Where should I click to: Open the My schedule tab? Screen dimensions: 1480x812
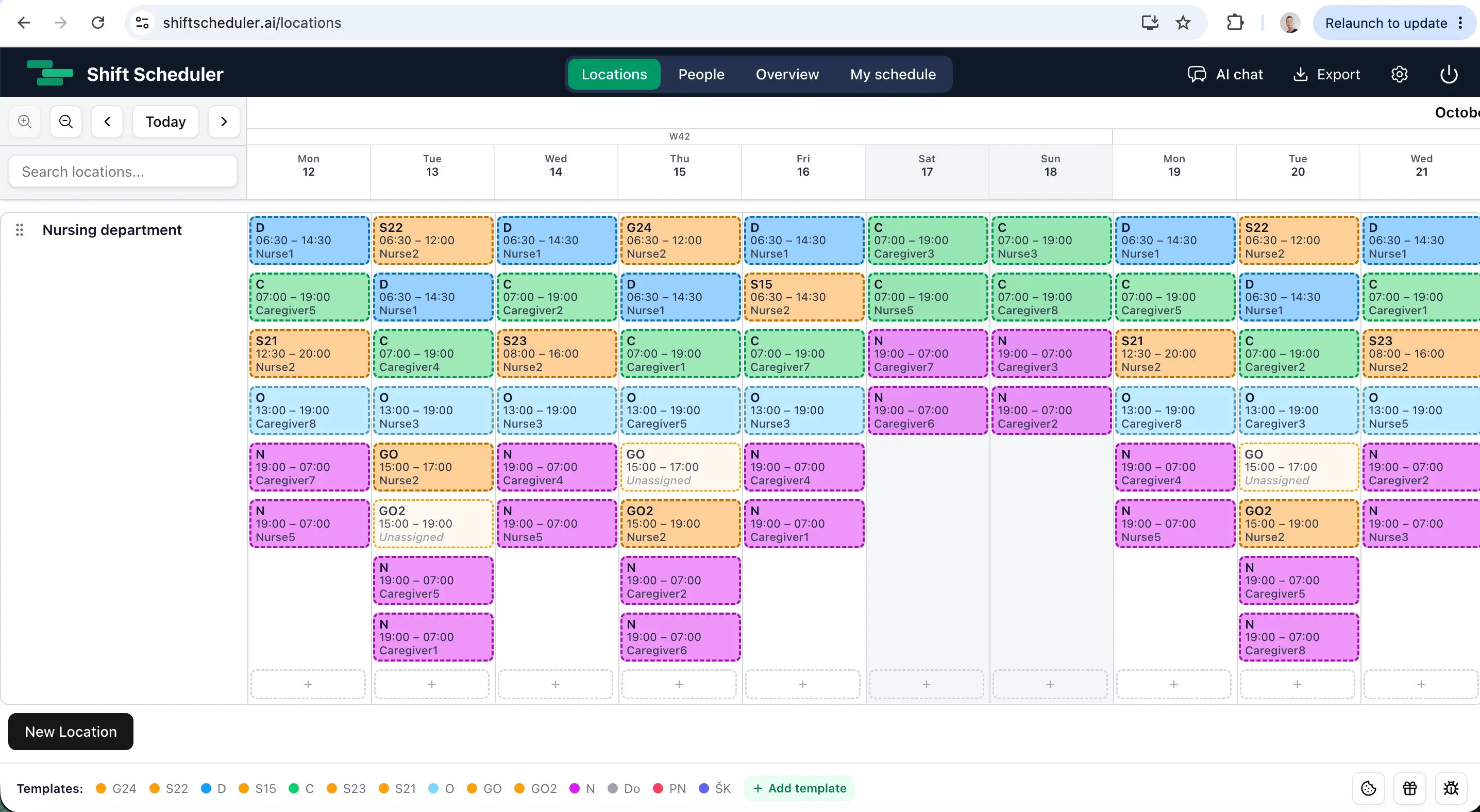coord(893,74)
